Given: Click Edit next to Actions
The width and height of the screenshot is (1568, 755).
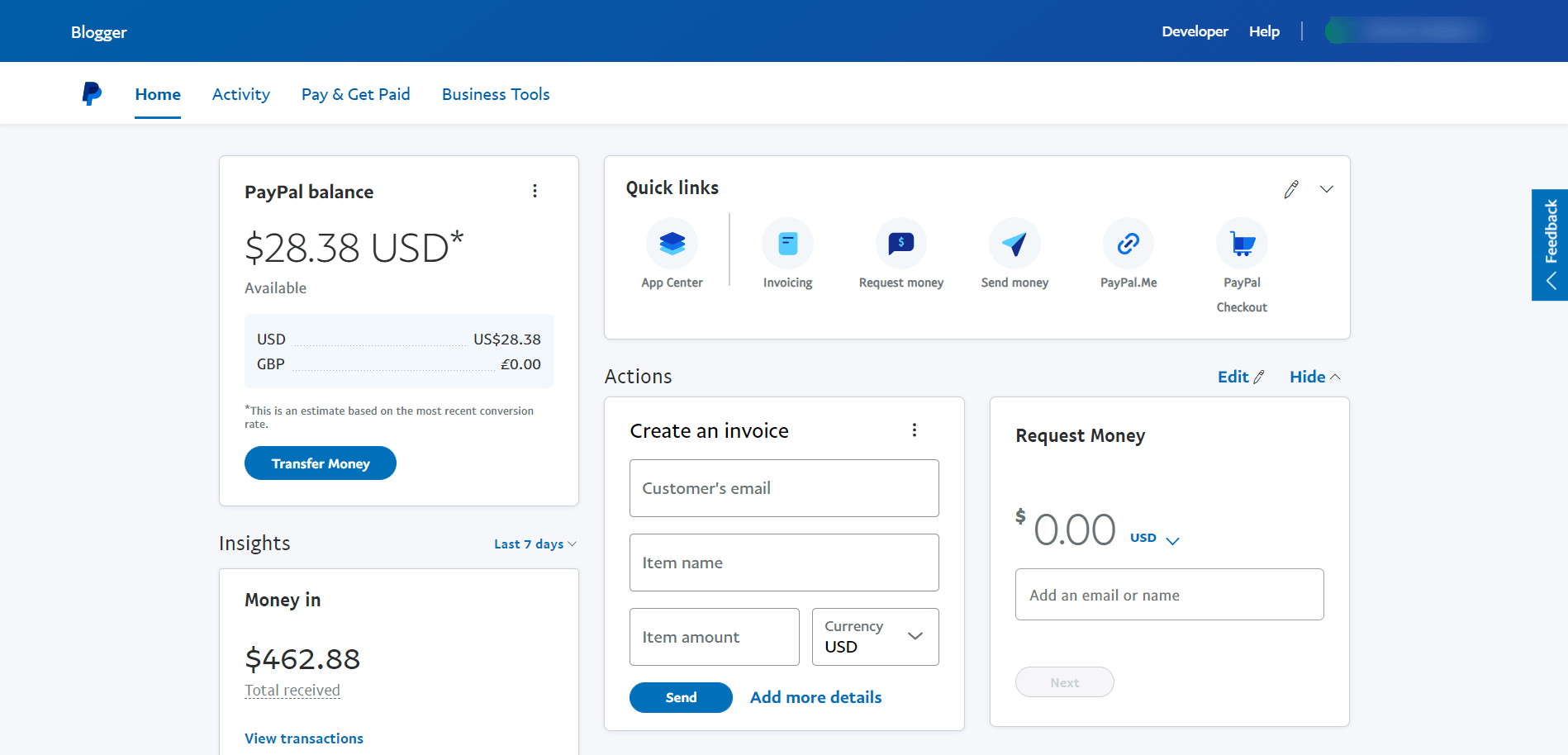Looking at the screenshot, I should (1241, 377).
